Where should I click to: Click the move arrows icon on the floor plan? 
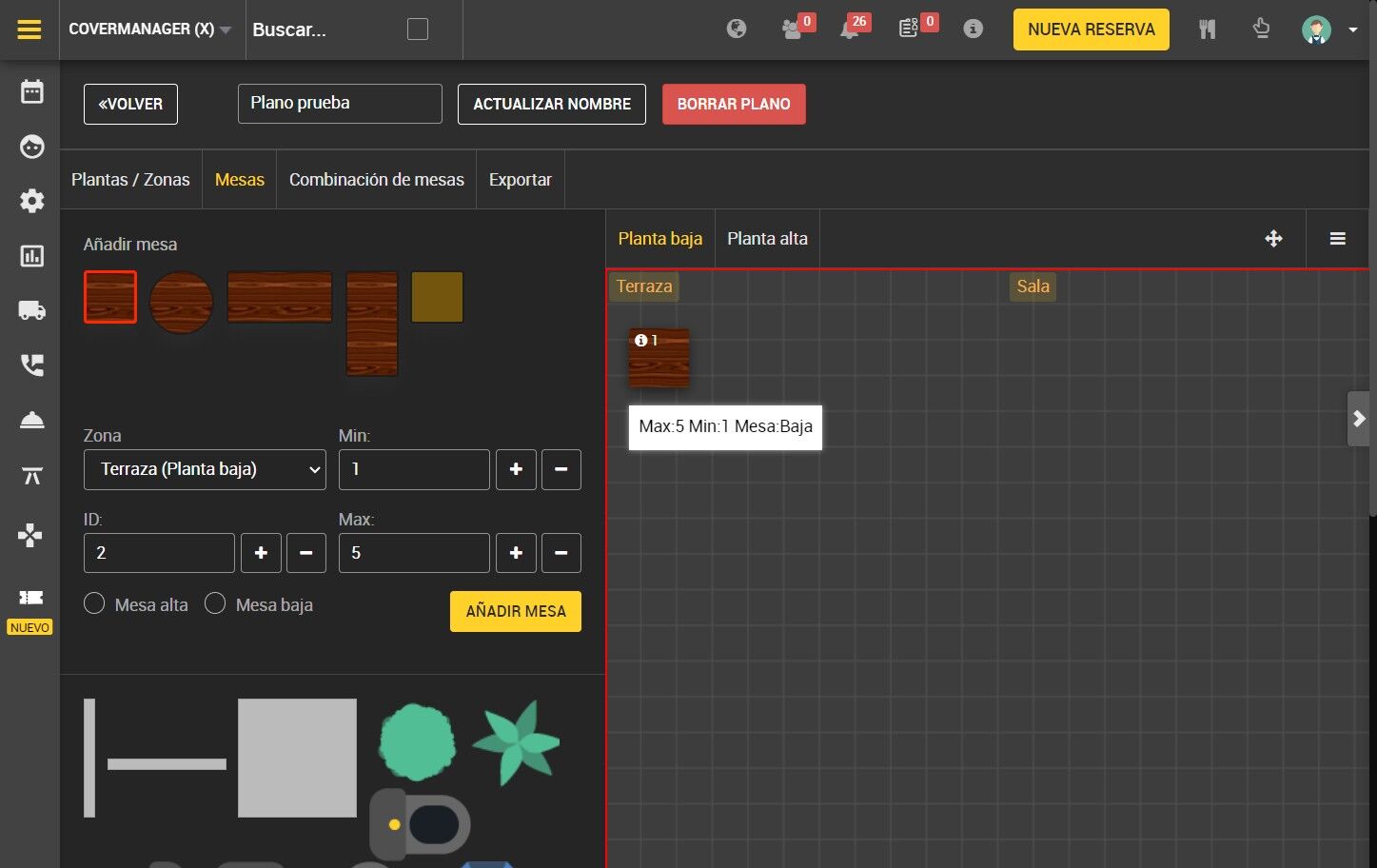[x=1273, y=239]
